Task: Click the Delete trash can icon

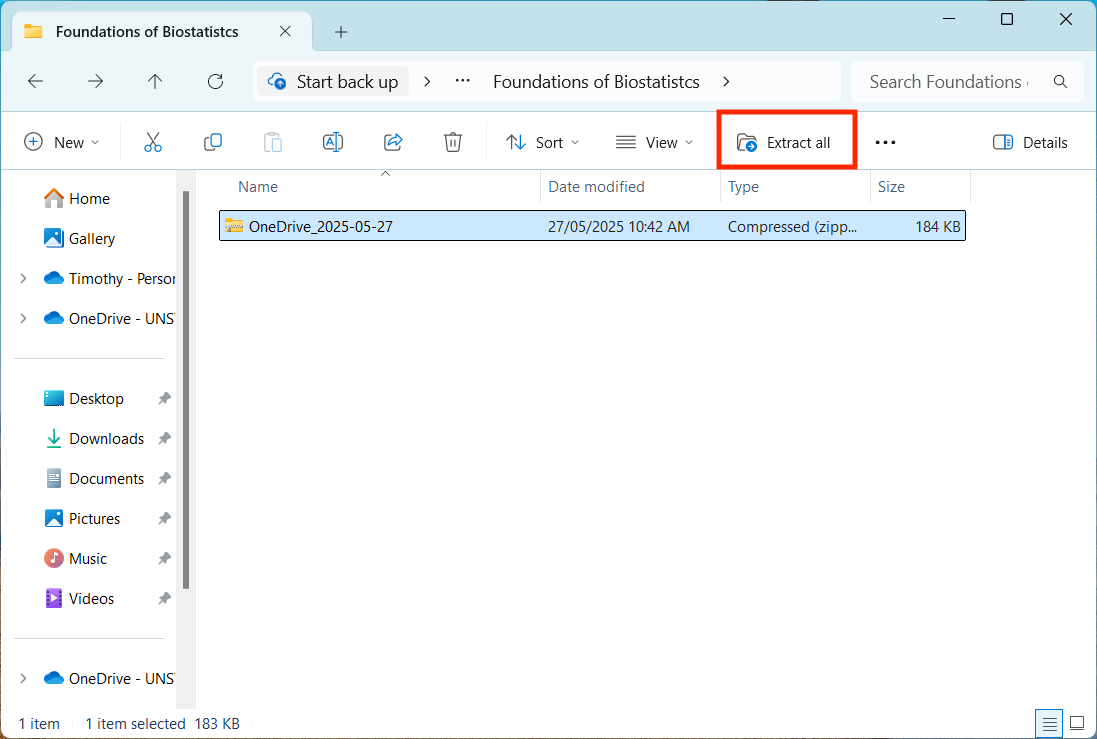Action: pyautogui.click(x=453, y=142)
